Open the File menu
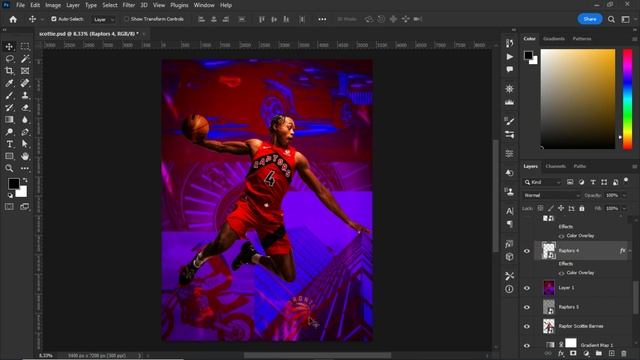The height and width of the screenshot is (360, 640). pyautogui.click(x=20, y=5)
